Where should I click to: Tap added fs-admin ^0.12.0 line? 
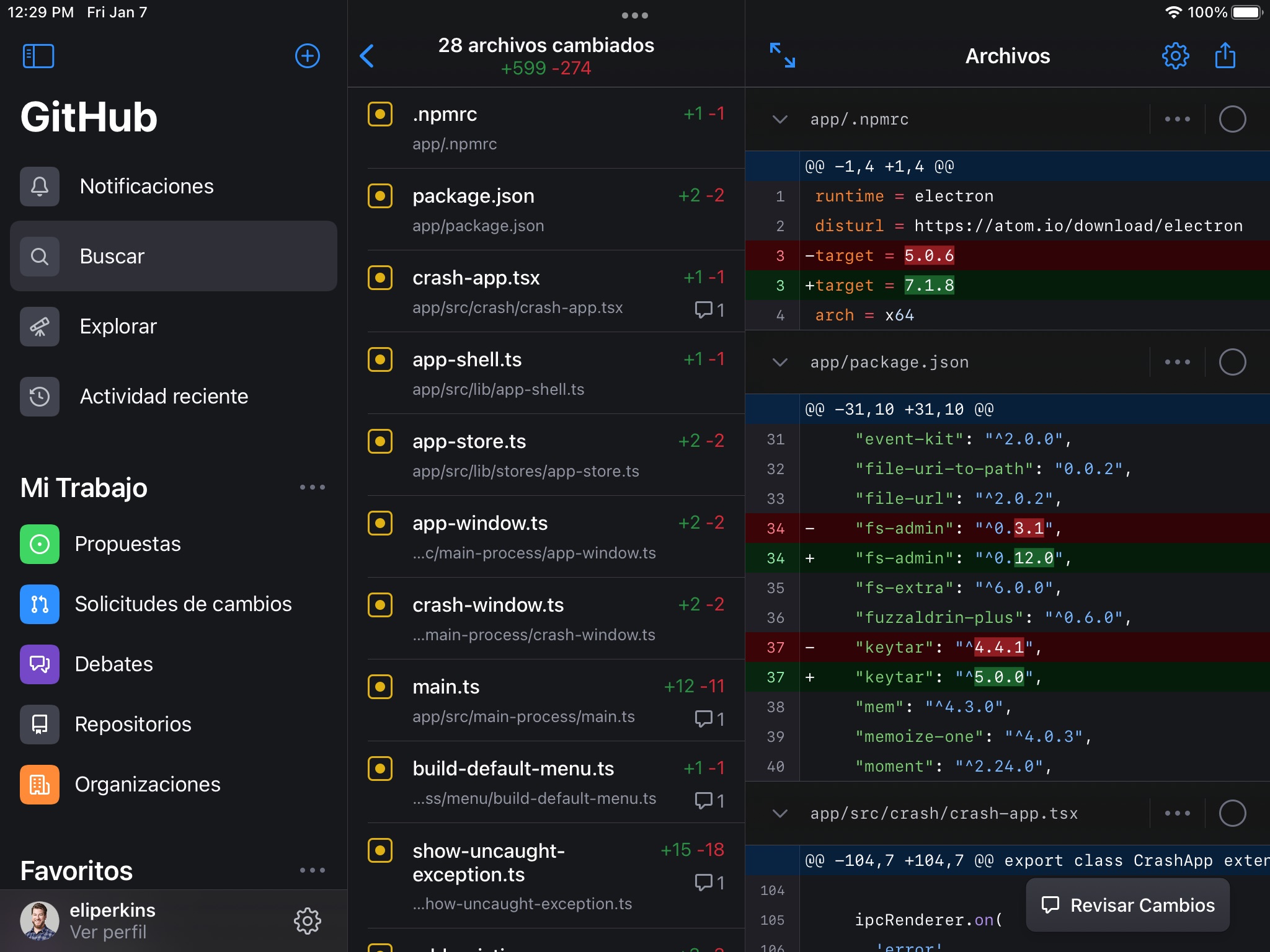click(x=1007, y=558)
